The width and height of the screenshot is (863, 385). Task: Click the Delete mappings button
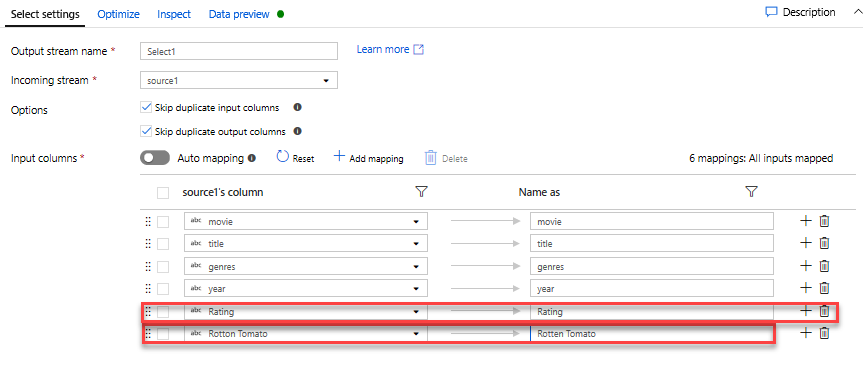pyautogui.click(x=446, y=158)
